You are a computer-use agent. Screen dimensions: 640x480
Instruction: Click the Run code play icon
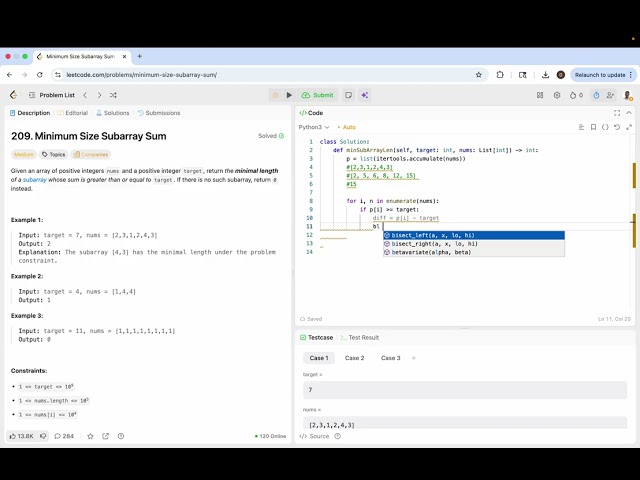pos(289,95)
